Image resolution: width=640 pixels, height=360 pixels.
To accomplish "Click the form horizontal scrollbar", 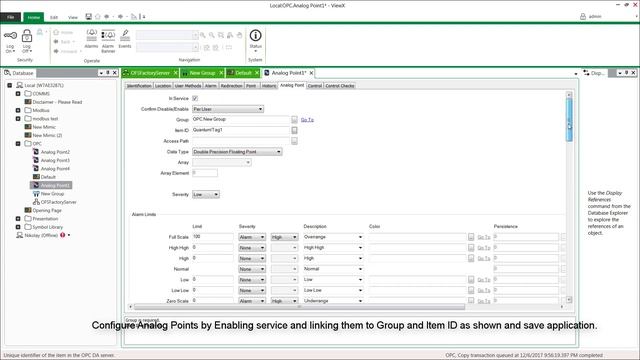I will point(299,307).
